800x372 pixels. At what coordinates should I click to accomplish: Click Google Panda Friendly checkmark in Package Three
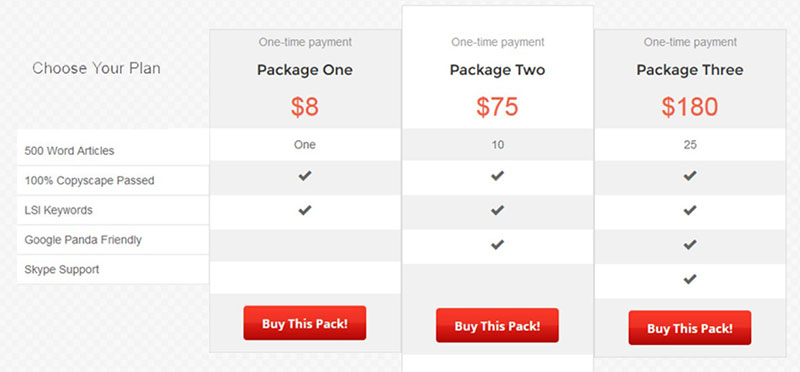pyautogui.click(x=690, y=245)
